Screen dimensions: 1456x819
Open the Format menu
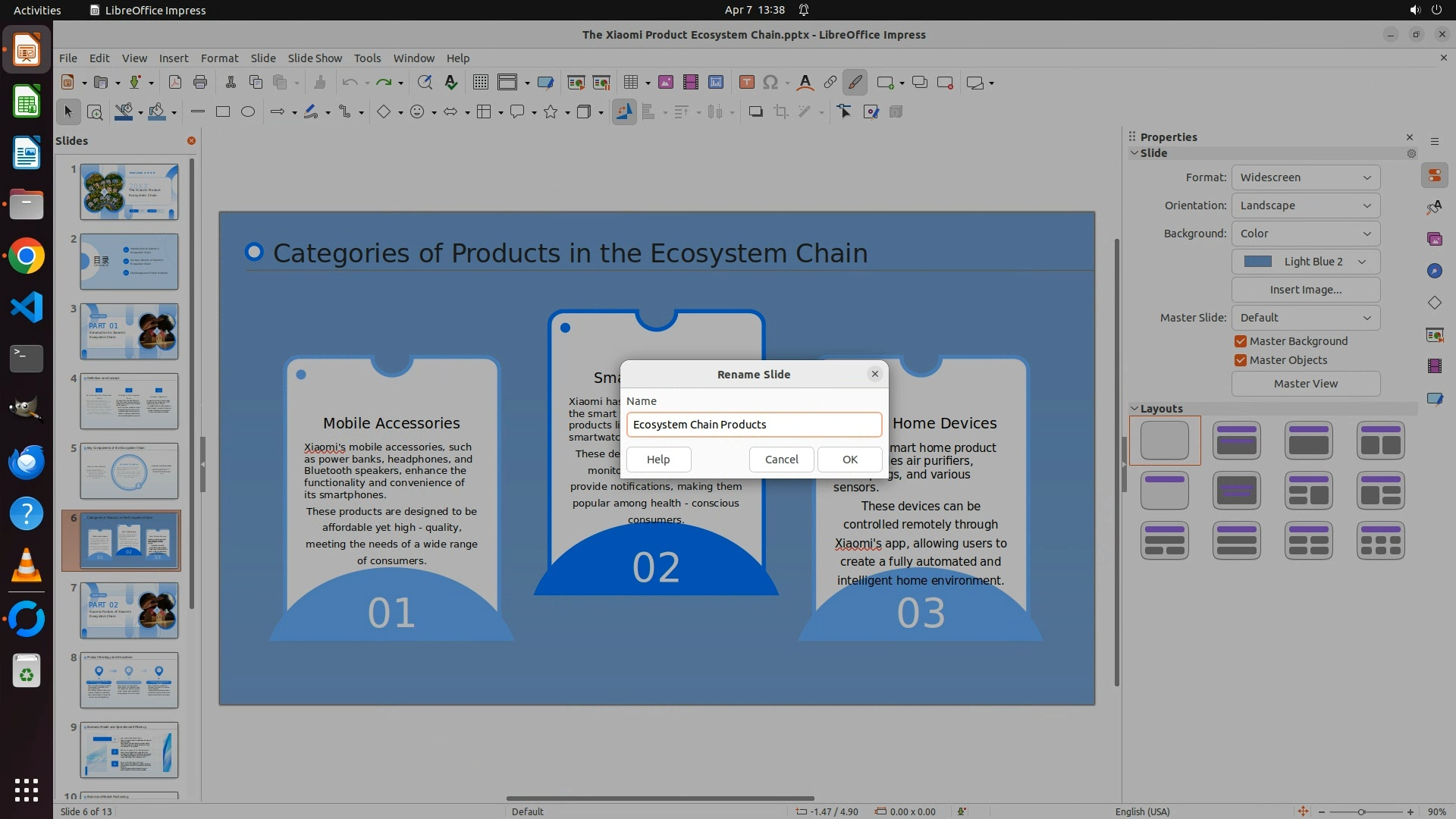(x=219, y=58)
